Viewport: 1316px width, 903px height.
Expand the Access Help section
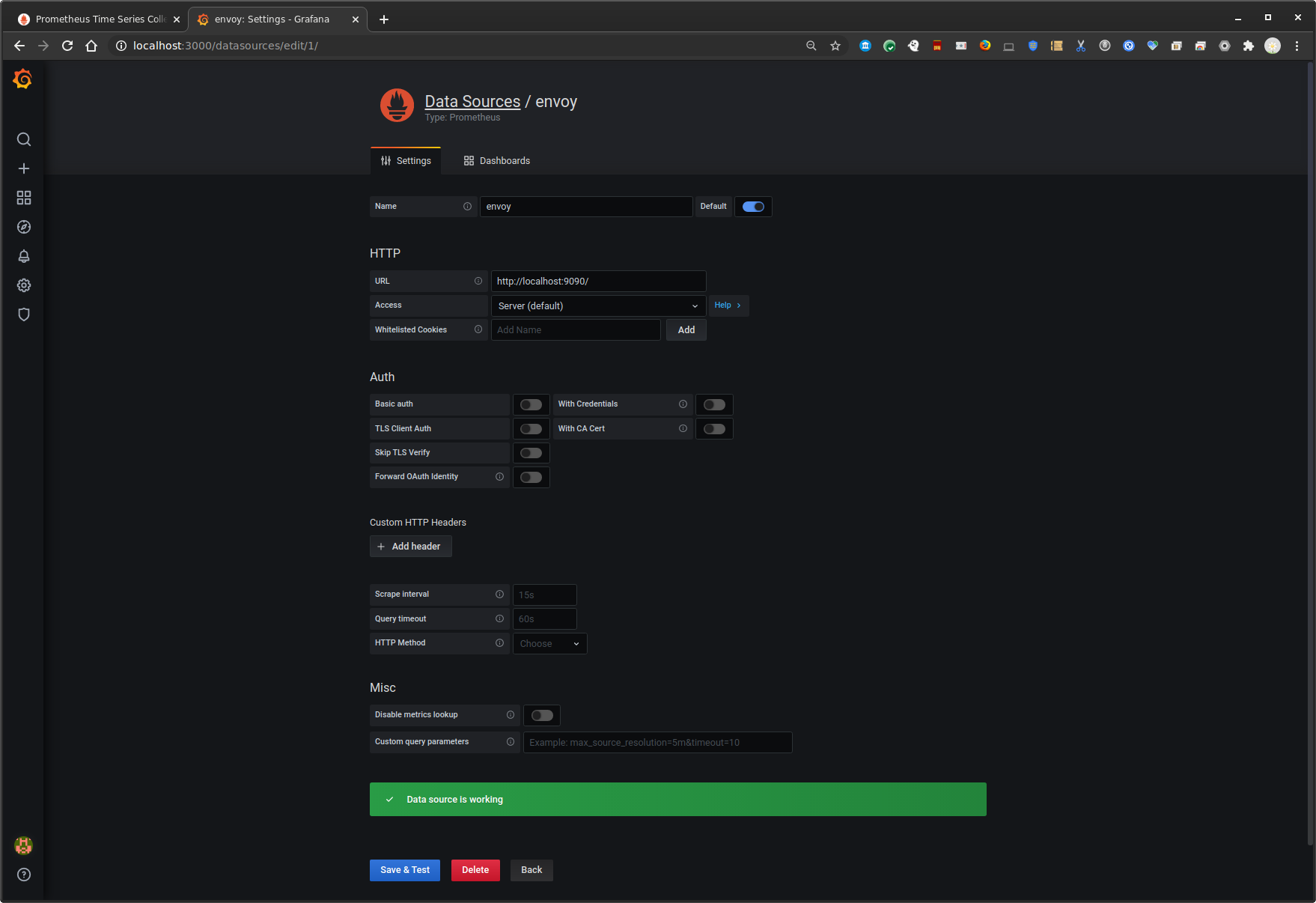[728, 305]
